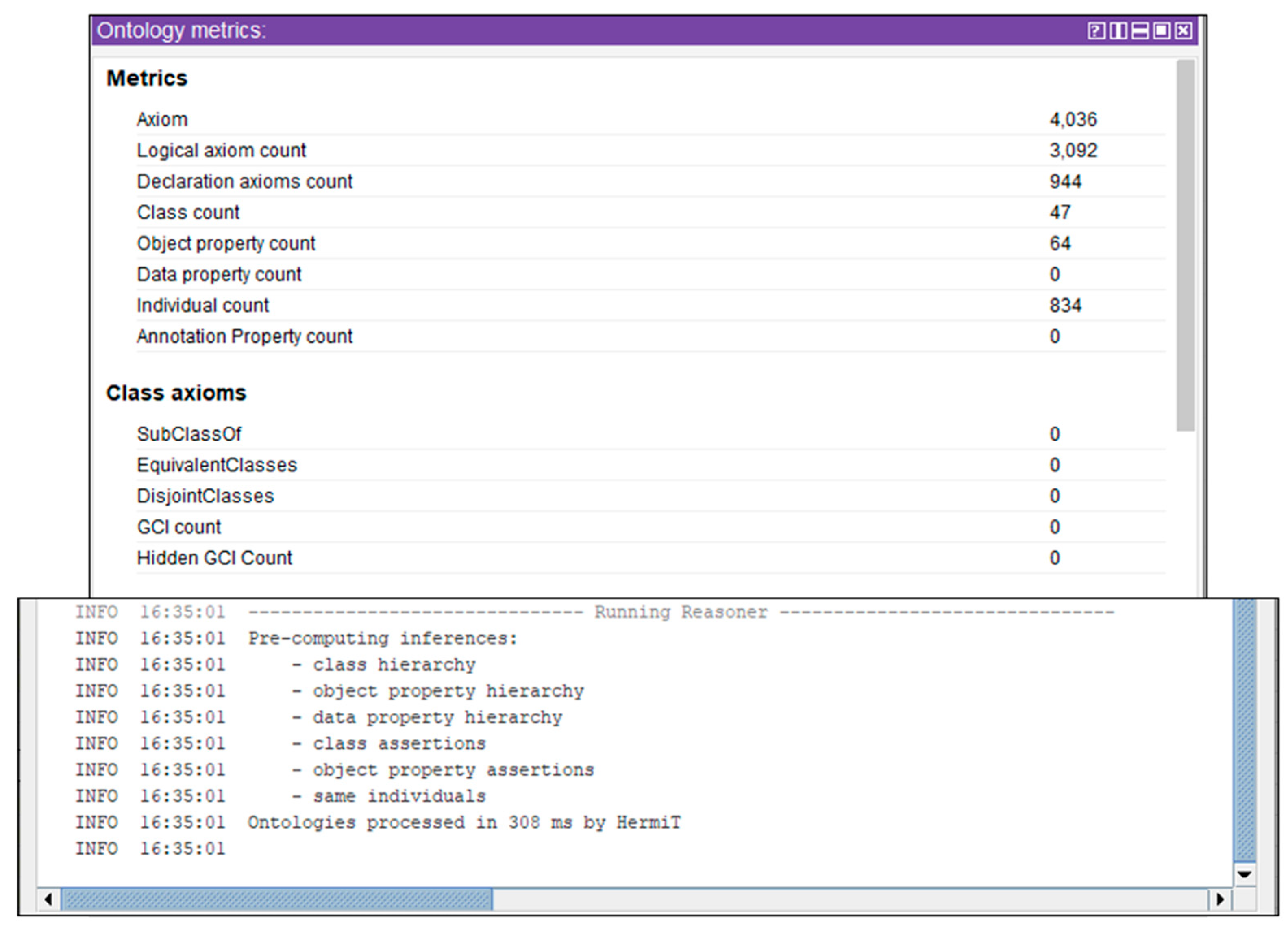Screen dimensions: 1288x927
Task: Click the log panel scroll-left arrow
Action: coord(48,899)
